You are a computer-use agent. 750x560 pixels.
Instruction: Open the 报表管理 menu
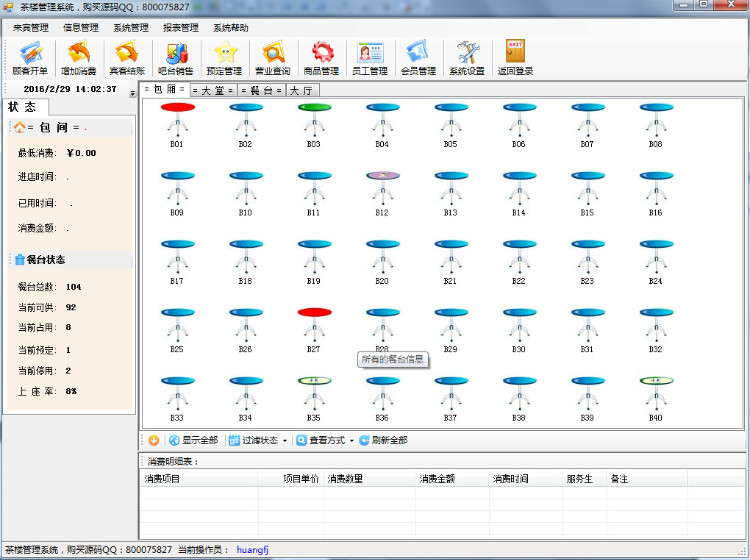180,28
